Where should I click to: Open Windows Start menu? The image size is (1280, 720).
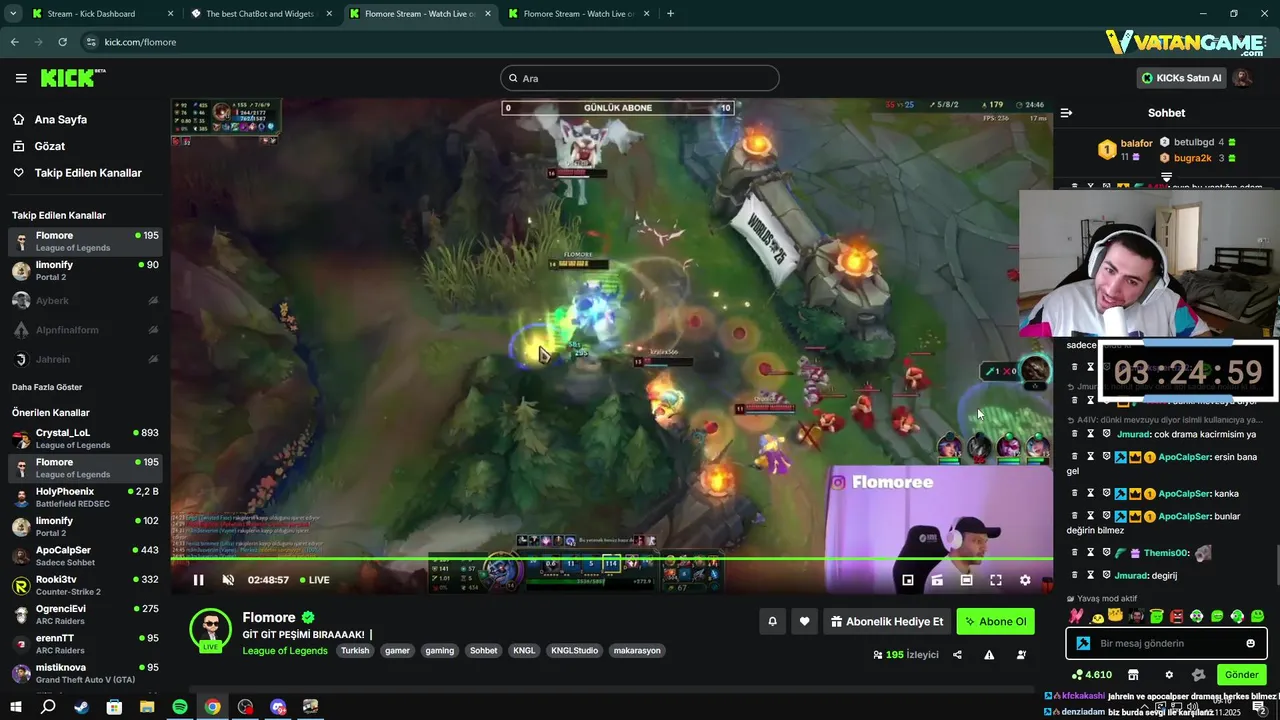[16, 707]
